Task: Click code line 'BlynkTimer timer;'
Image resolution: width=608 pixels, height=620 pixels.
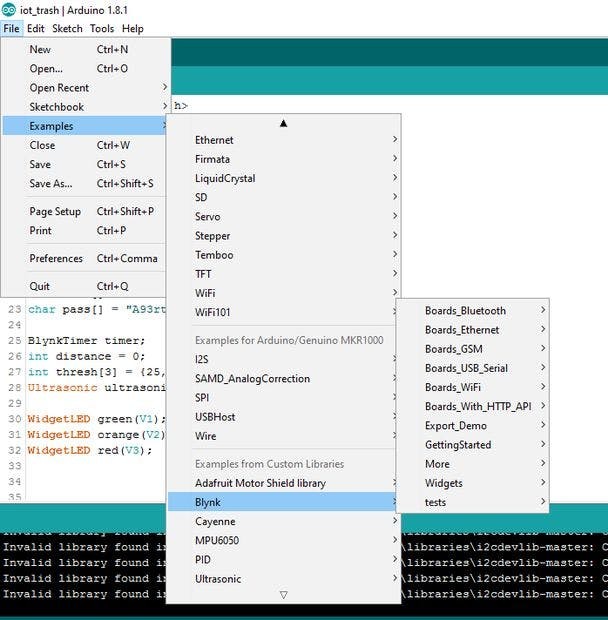Action: [86, 340]
